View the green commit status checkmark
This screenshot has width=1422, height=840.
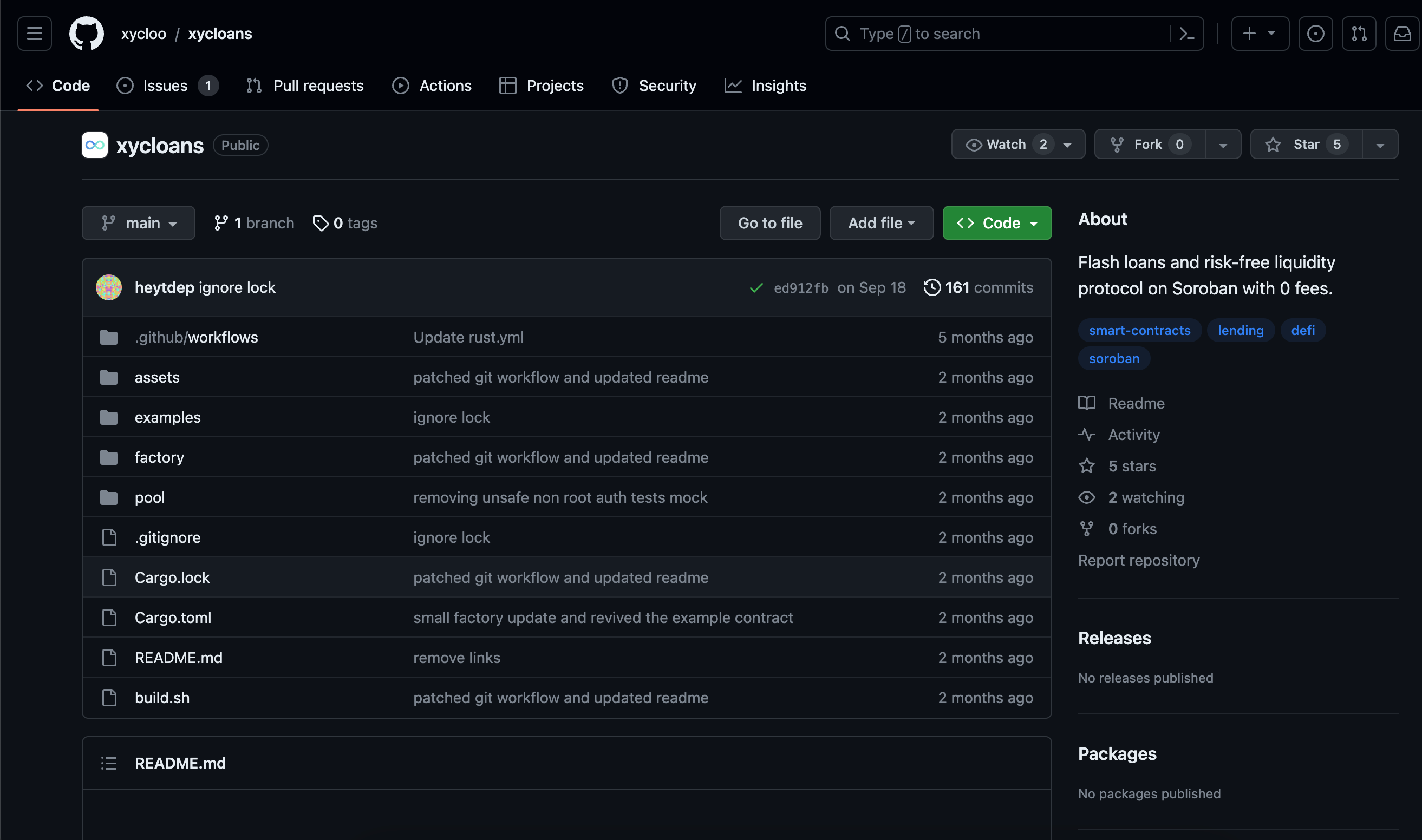click(x=756, y=287)
